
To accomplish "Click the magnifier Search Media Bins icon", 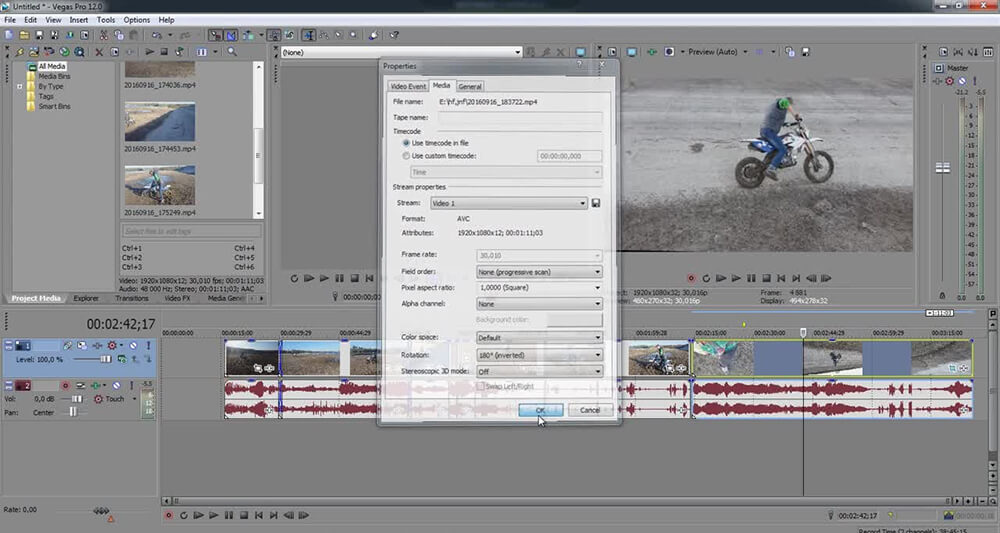I will coord(232,52).
